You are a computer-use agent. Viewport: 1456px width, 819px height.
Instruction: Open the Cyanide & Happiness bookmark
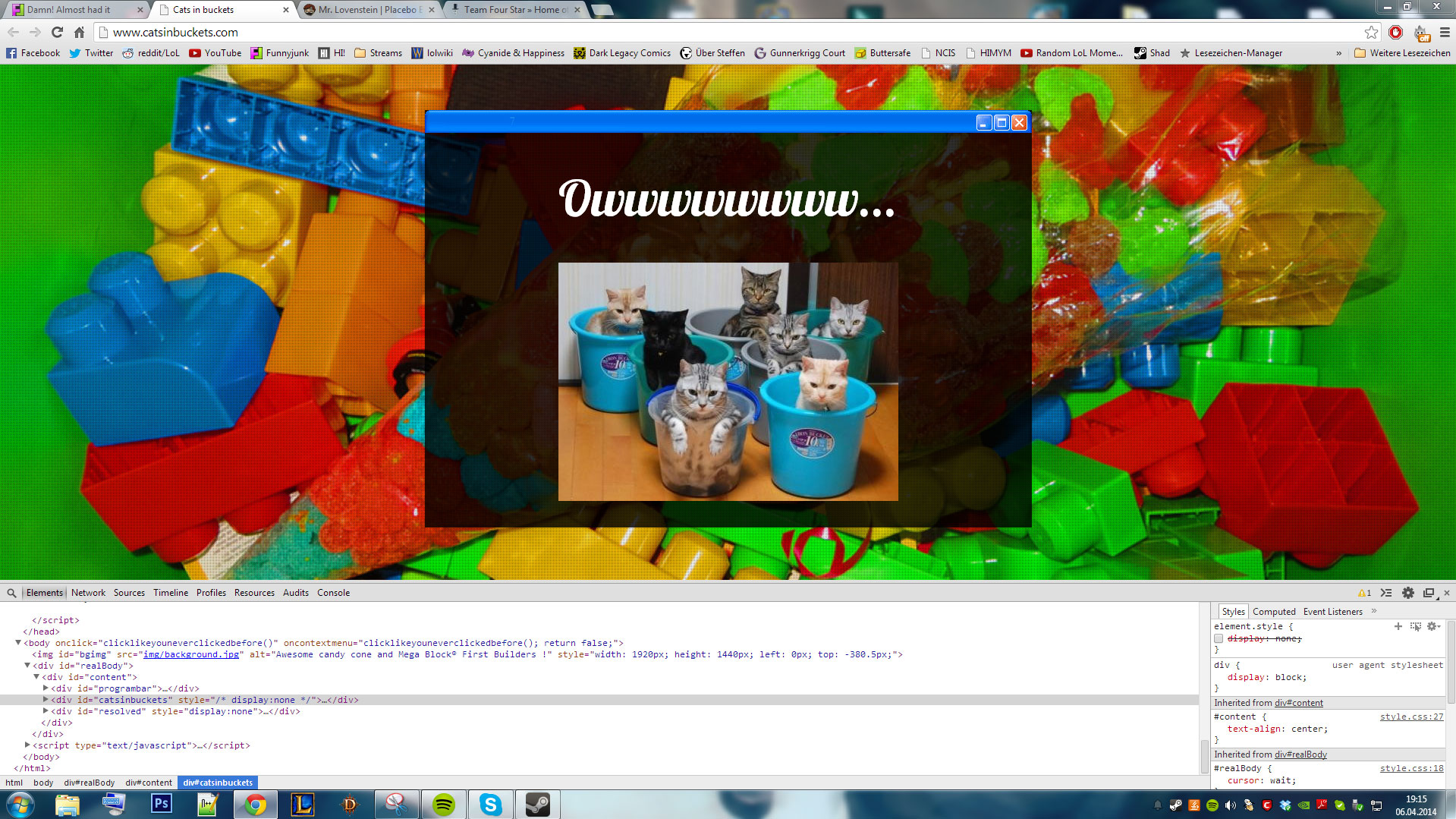[x=513, y=53]
